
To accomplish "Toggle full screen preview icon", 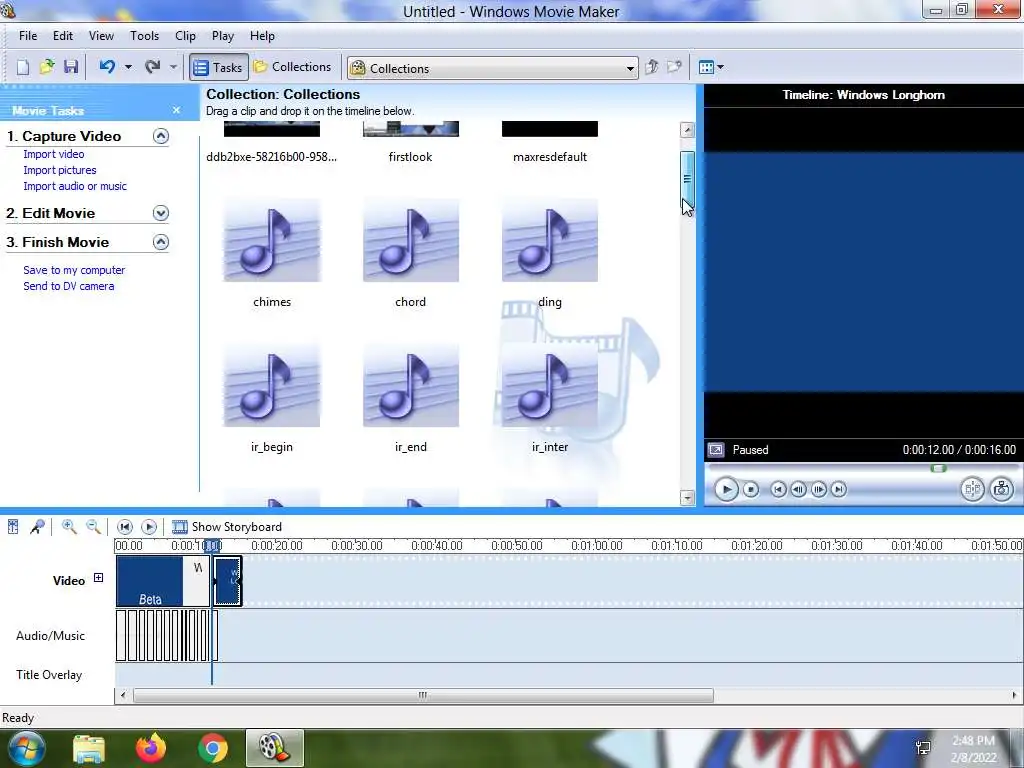I will point(716,450).
